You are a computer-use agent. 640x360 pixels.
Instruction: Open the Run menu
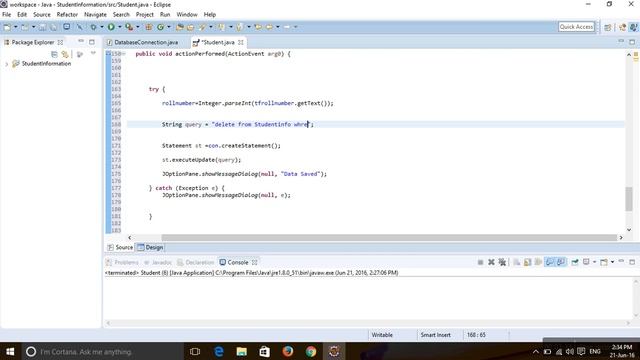[x=165, y=14]
